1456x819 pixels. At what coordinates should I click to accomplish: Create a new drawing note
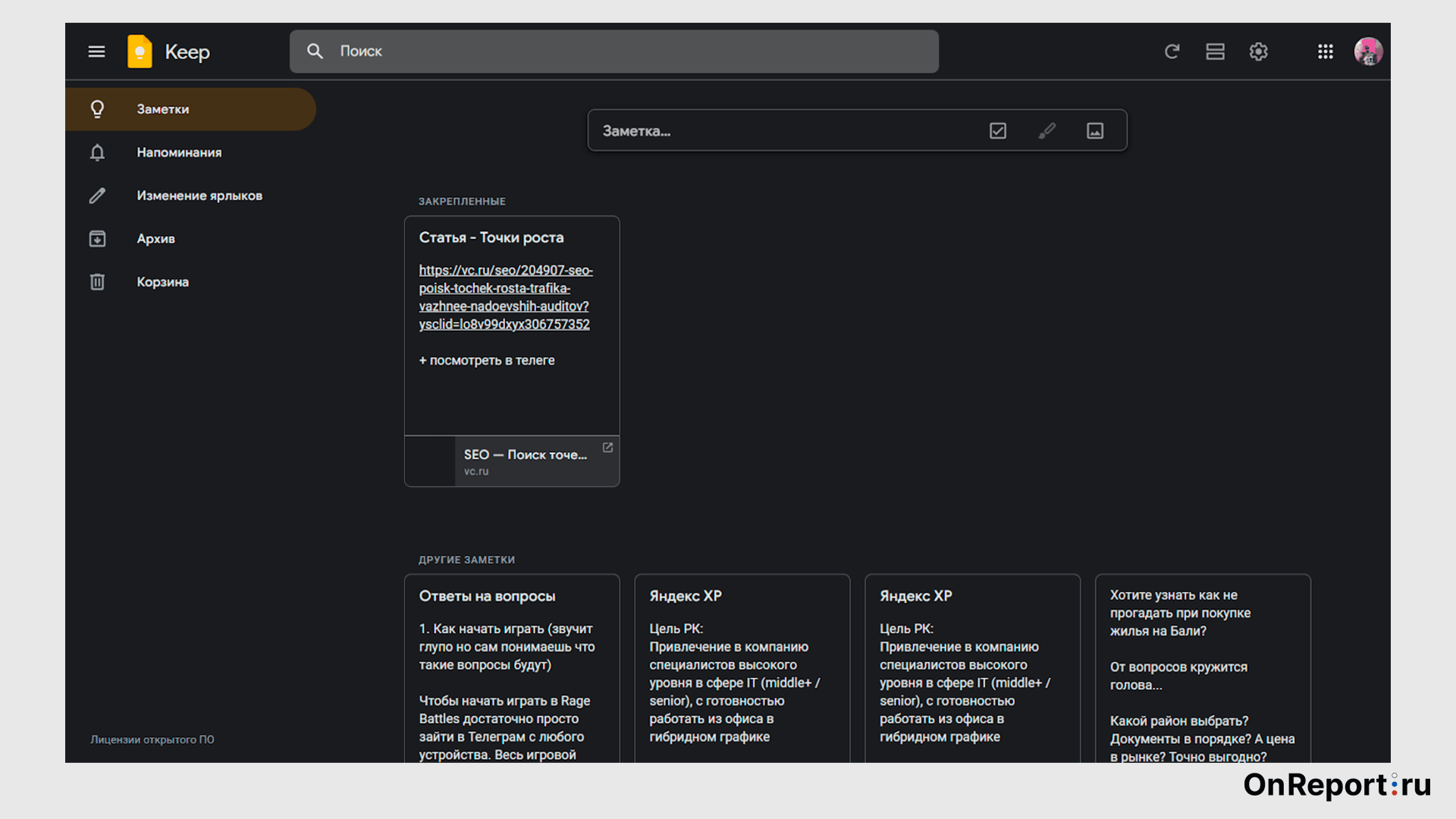click(1046, 130)
